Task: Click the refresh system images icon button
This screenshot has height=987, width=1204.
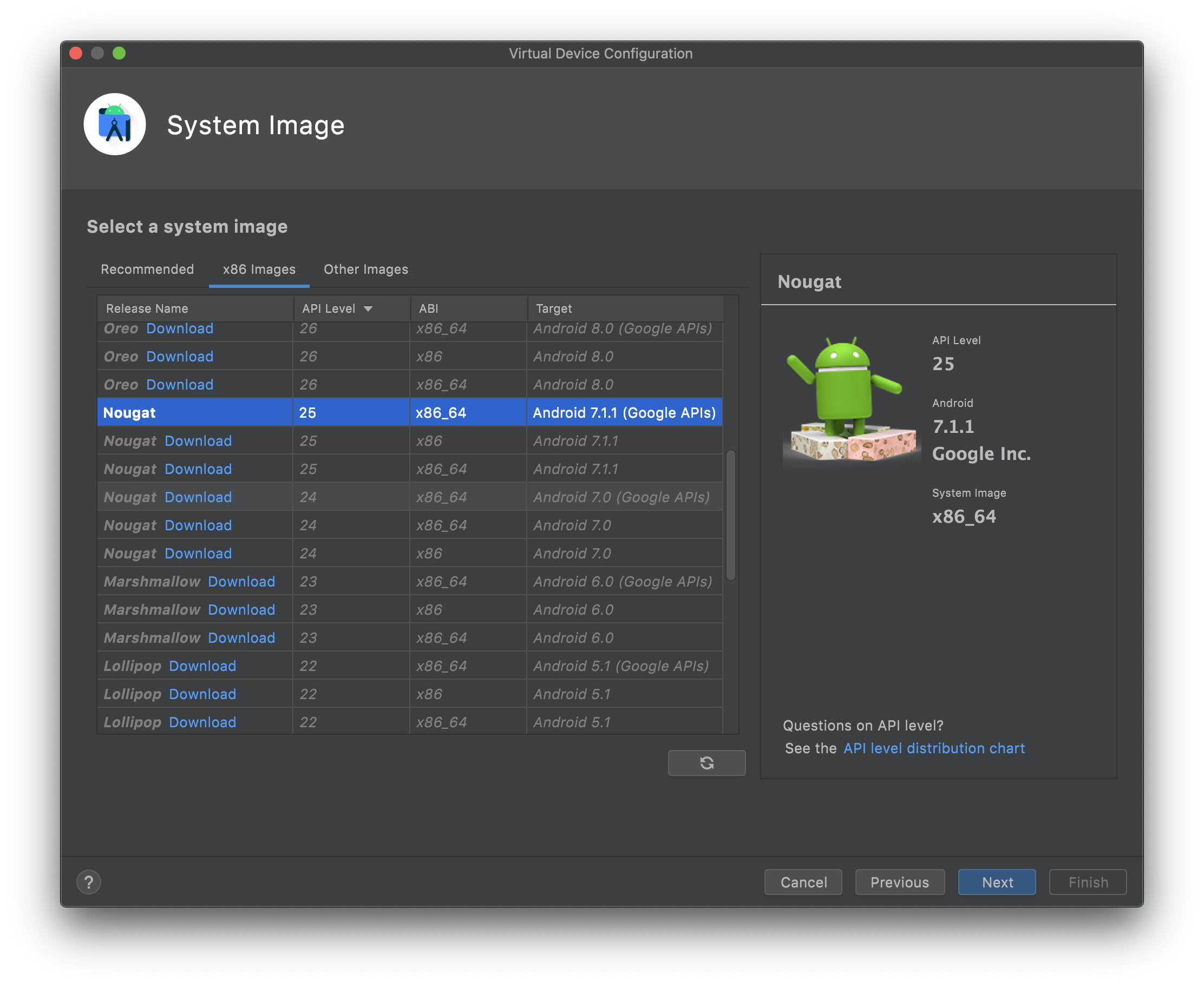Action: coord(706,763)
